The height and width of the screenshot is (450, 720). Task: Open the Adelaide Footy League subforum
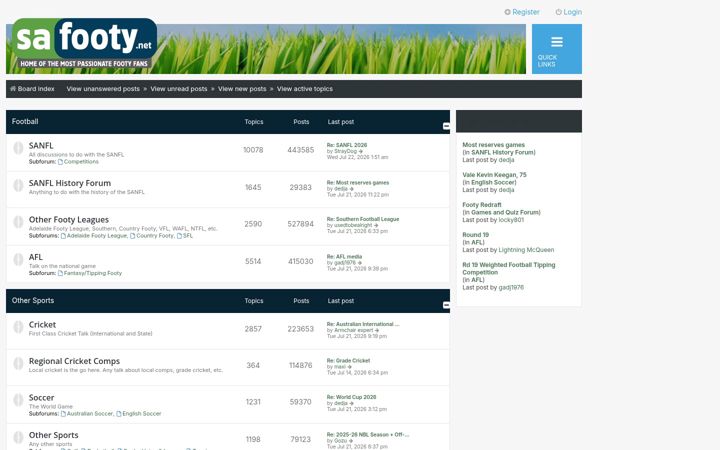point(94,236)
